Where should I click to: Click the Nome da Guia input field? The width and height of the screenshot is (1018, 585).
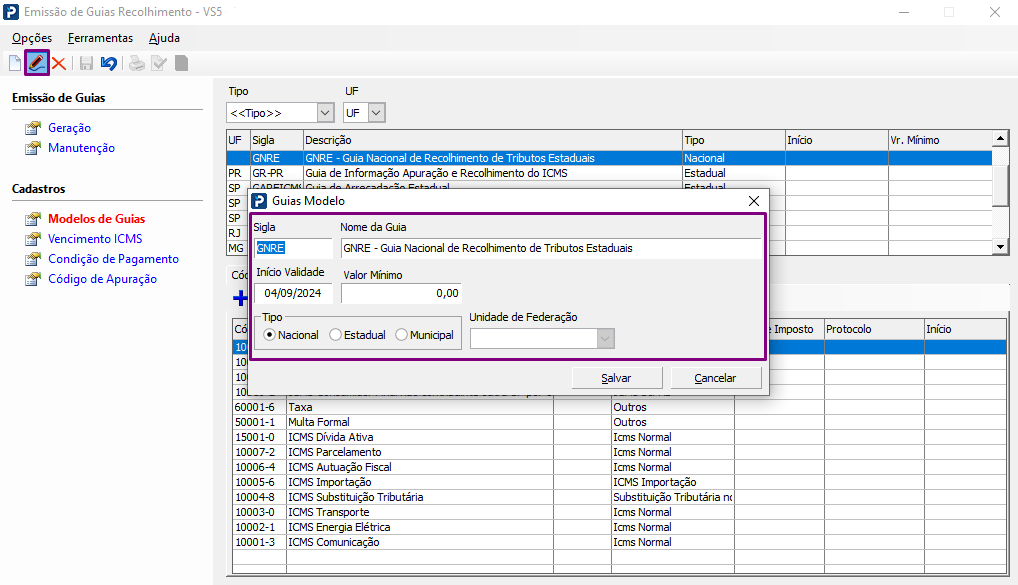[x=551, y=248]
